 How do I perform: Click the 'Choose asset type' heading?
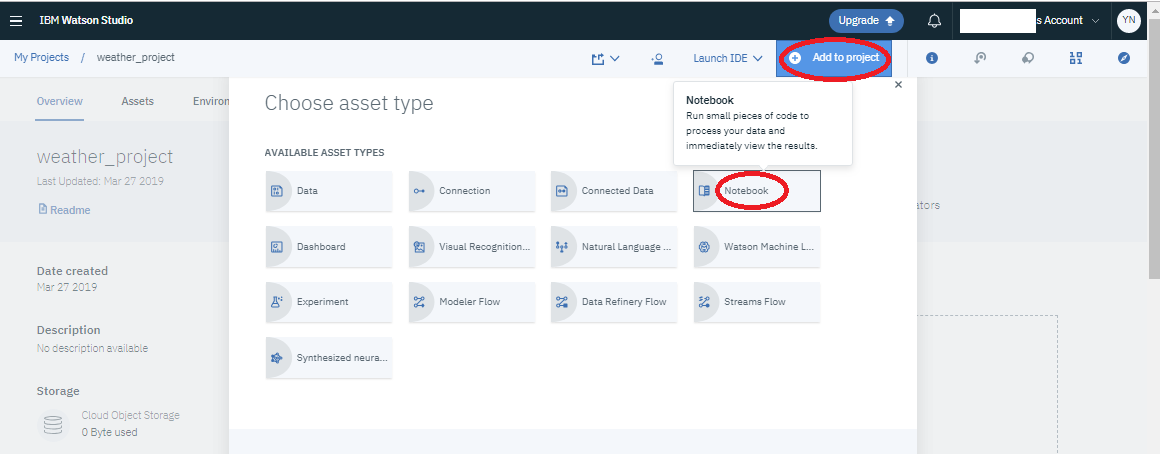[x=348, y=103]
